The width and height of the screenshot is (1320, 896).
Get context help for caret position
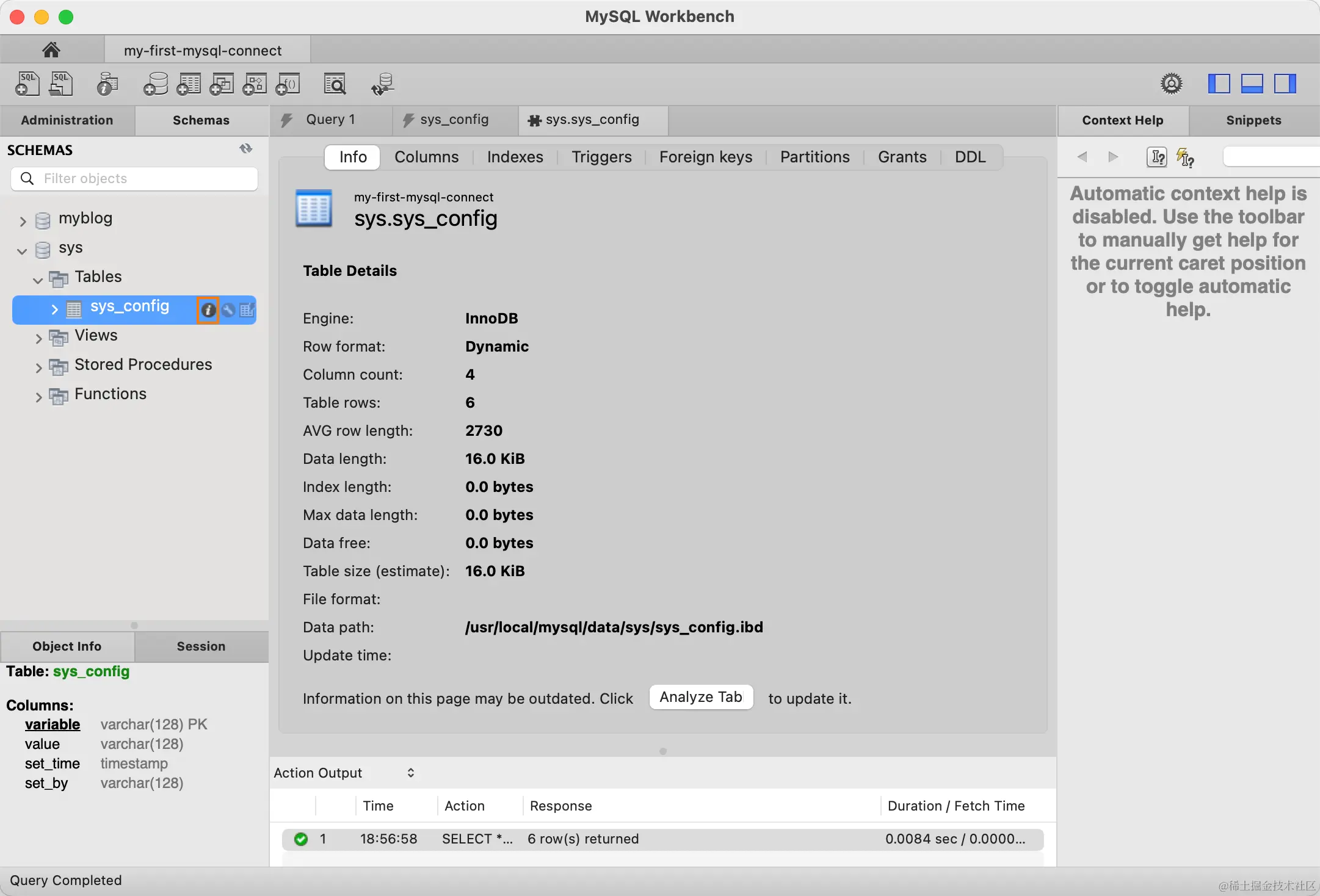pos(1156,157)
